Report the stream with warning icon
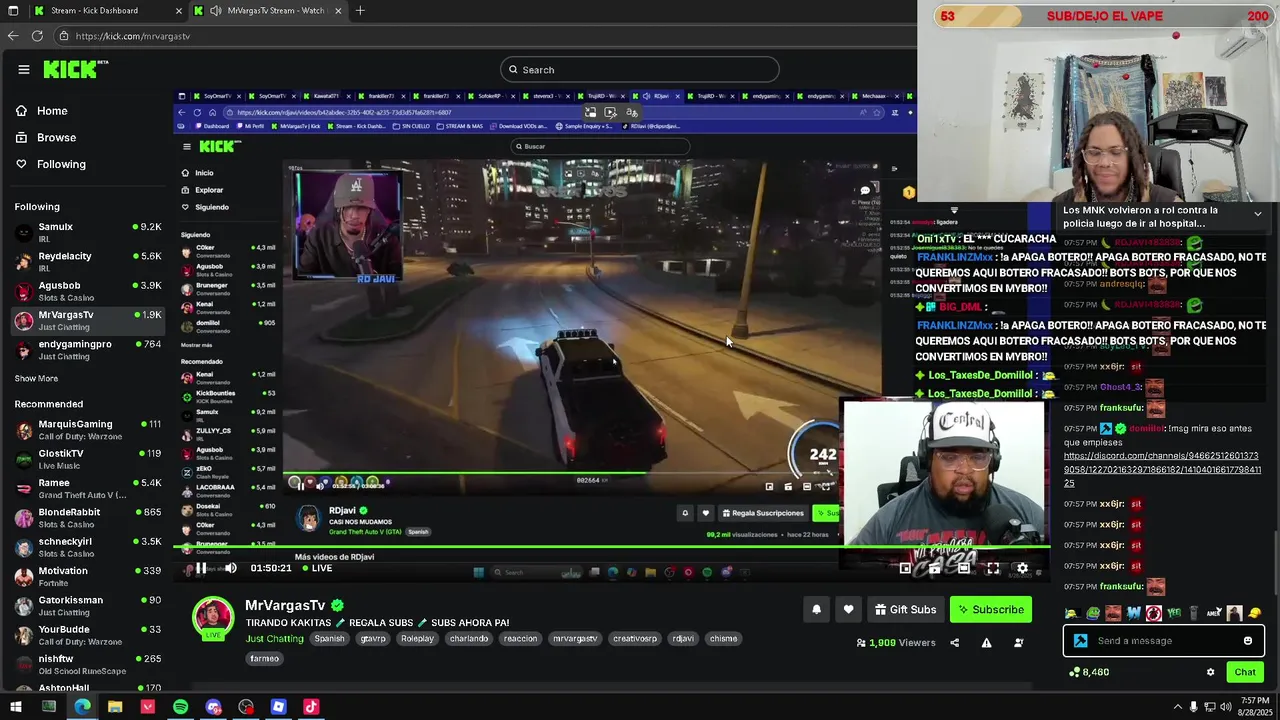The height and width of the screenshot is (720, 1280). pyautogui.click(x=986, y=643)
